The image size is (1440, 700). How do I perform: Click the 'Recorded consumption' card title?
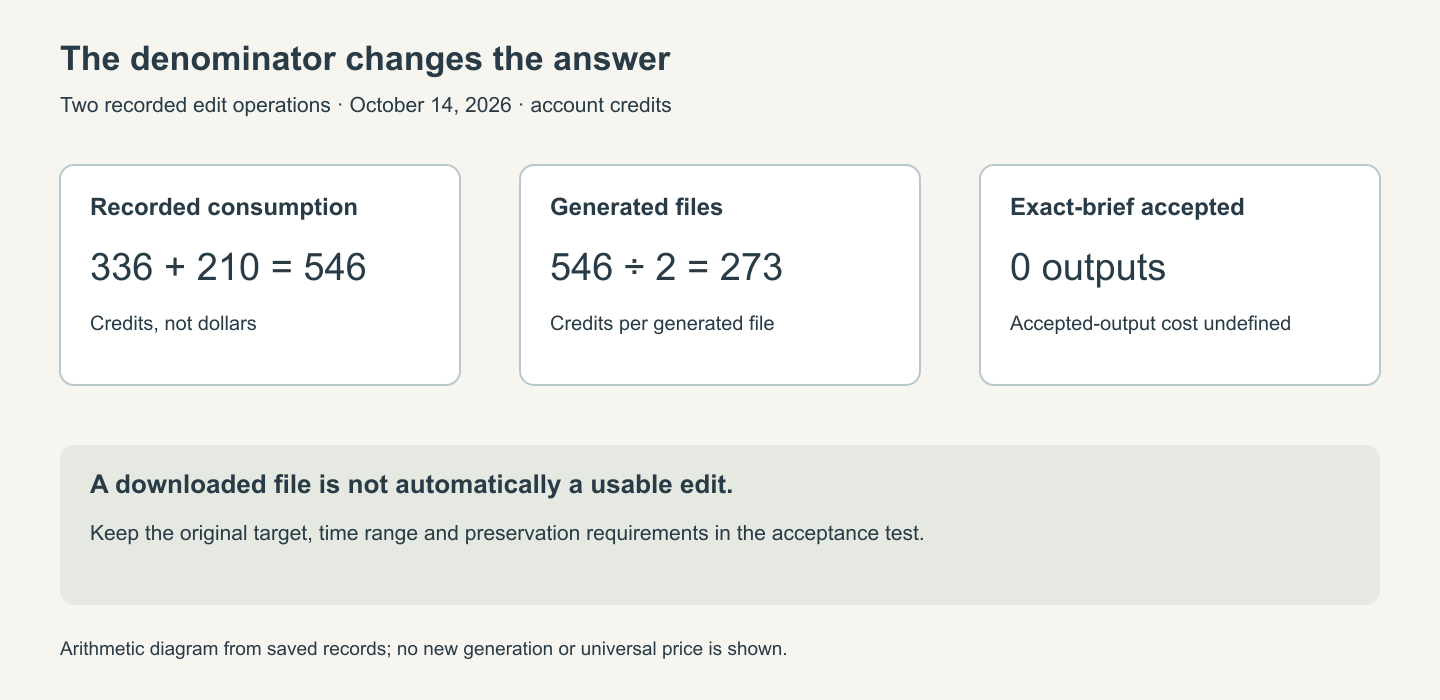(224, 207)
